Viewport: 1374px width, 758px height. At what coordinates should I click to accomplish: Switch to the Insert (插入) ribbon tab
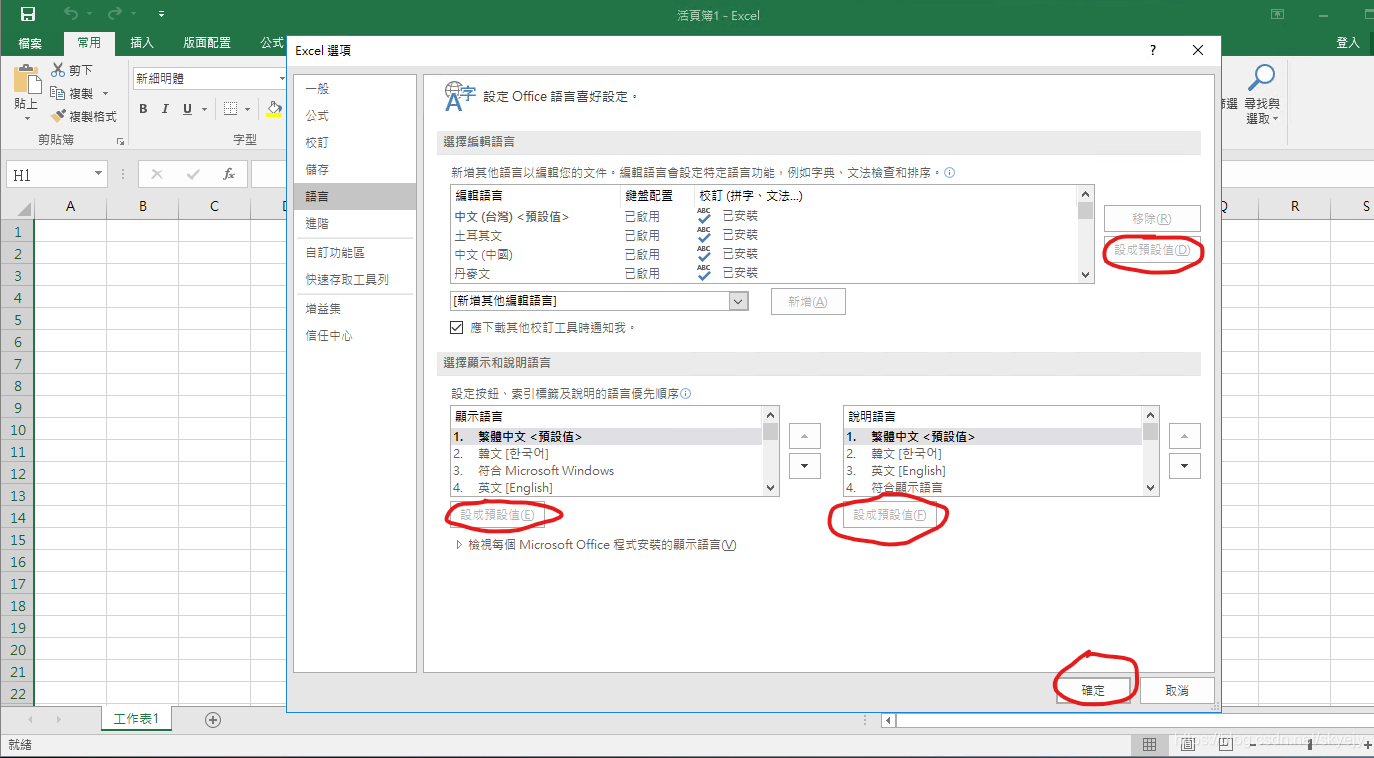click(x=142, y=43)
